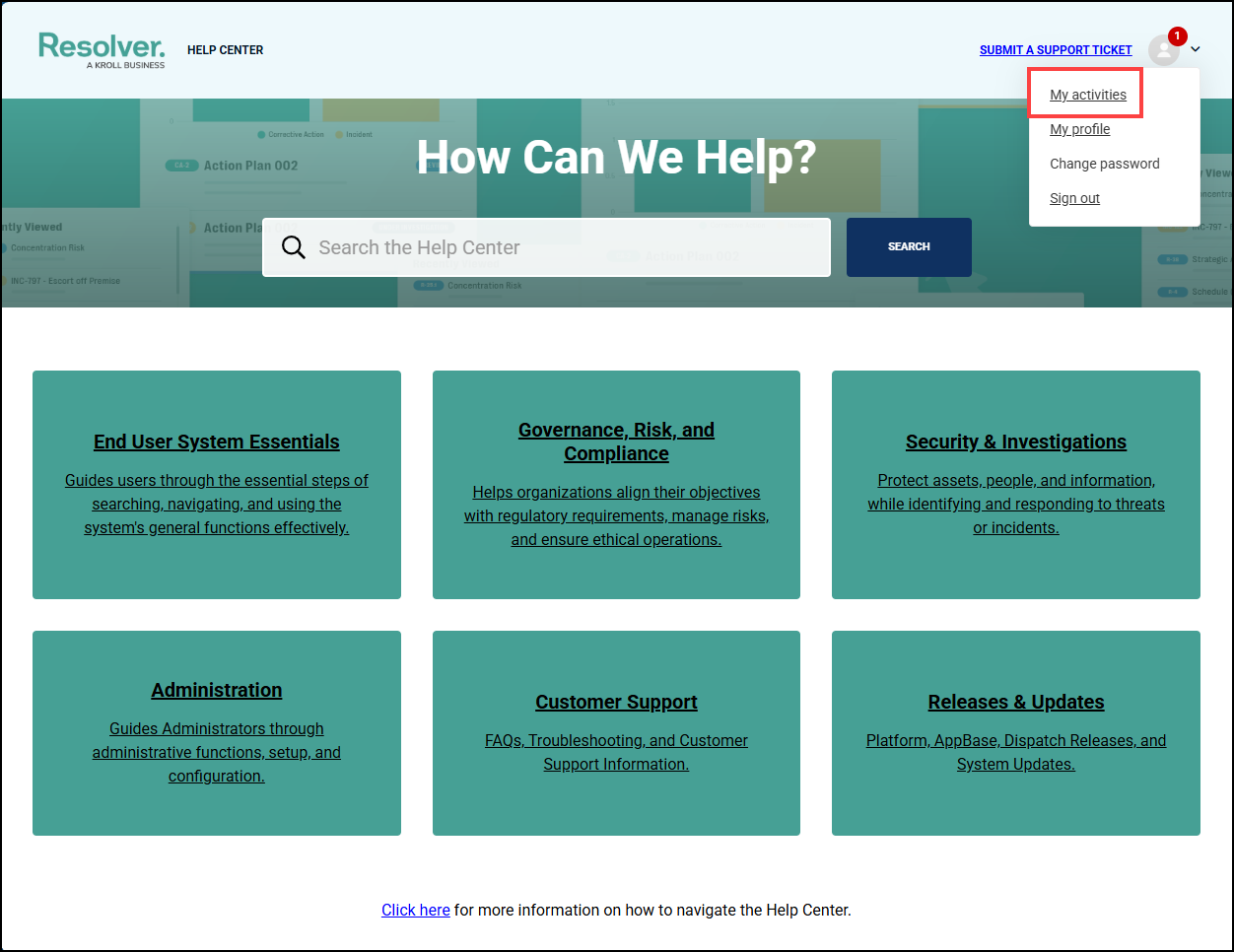
Task: Open Governance, Risk, and Compliance heading
Action: tap(616, 442)
